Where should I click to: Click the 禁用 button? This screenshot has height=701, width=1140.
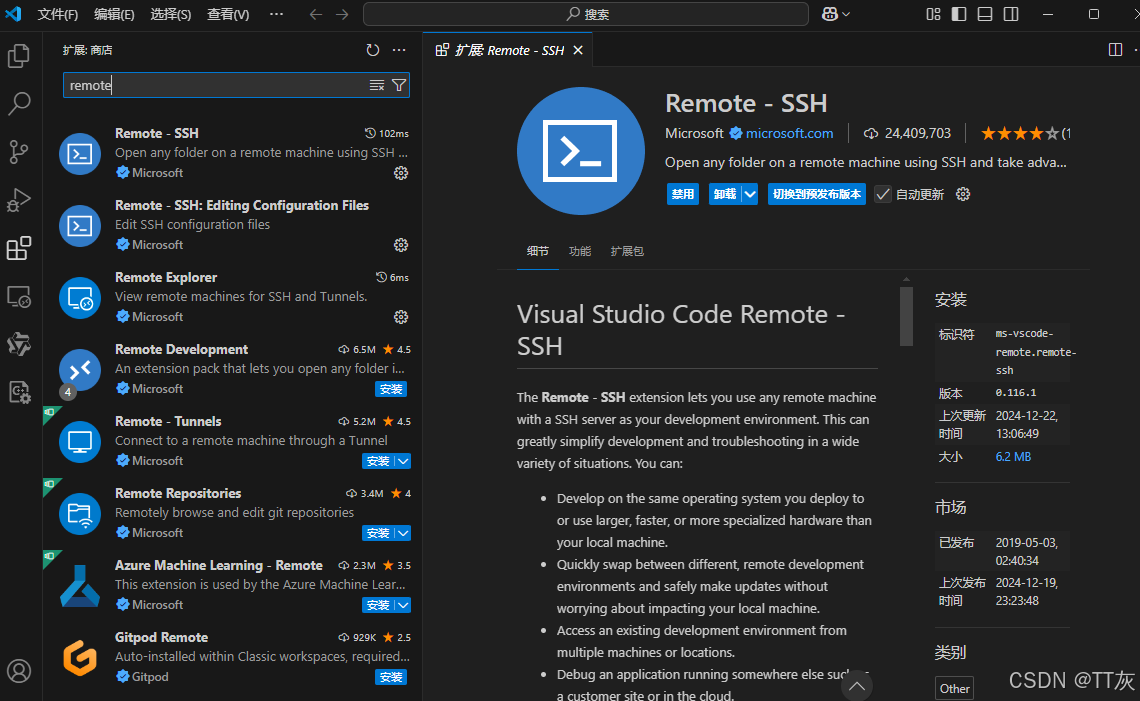pos(683,194)
